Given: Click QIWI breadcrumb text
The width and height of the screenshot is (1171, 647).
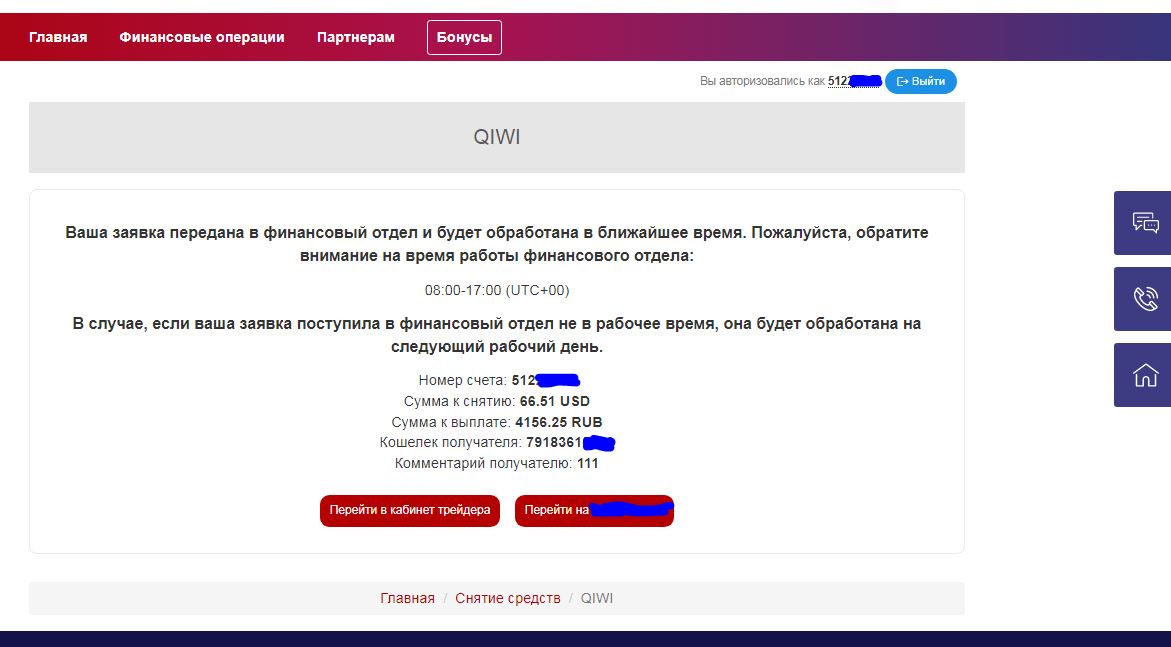Looking at the screenshot, I should click(x=597, y=598).
